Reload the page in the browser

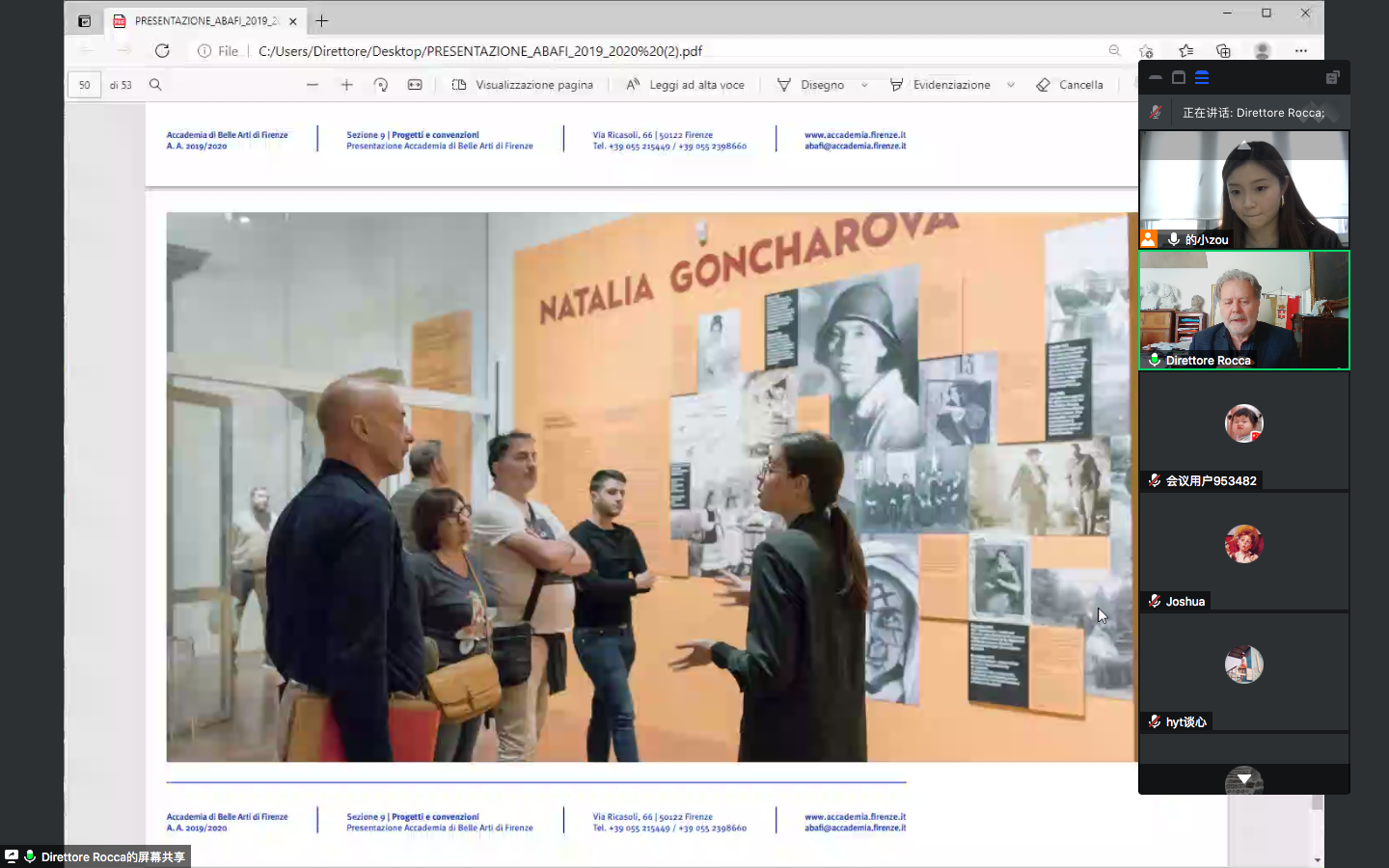click(162, 51)
